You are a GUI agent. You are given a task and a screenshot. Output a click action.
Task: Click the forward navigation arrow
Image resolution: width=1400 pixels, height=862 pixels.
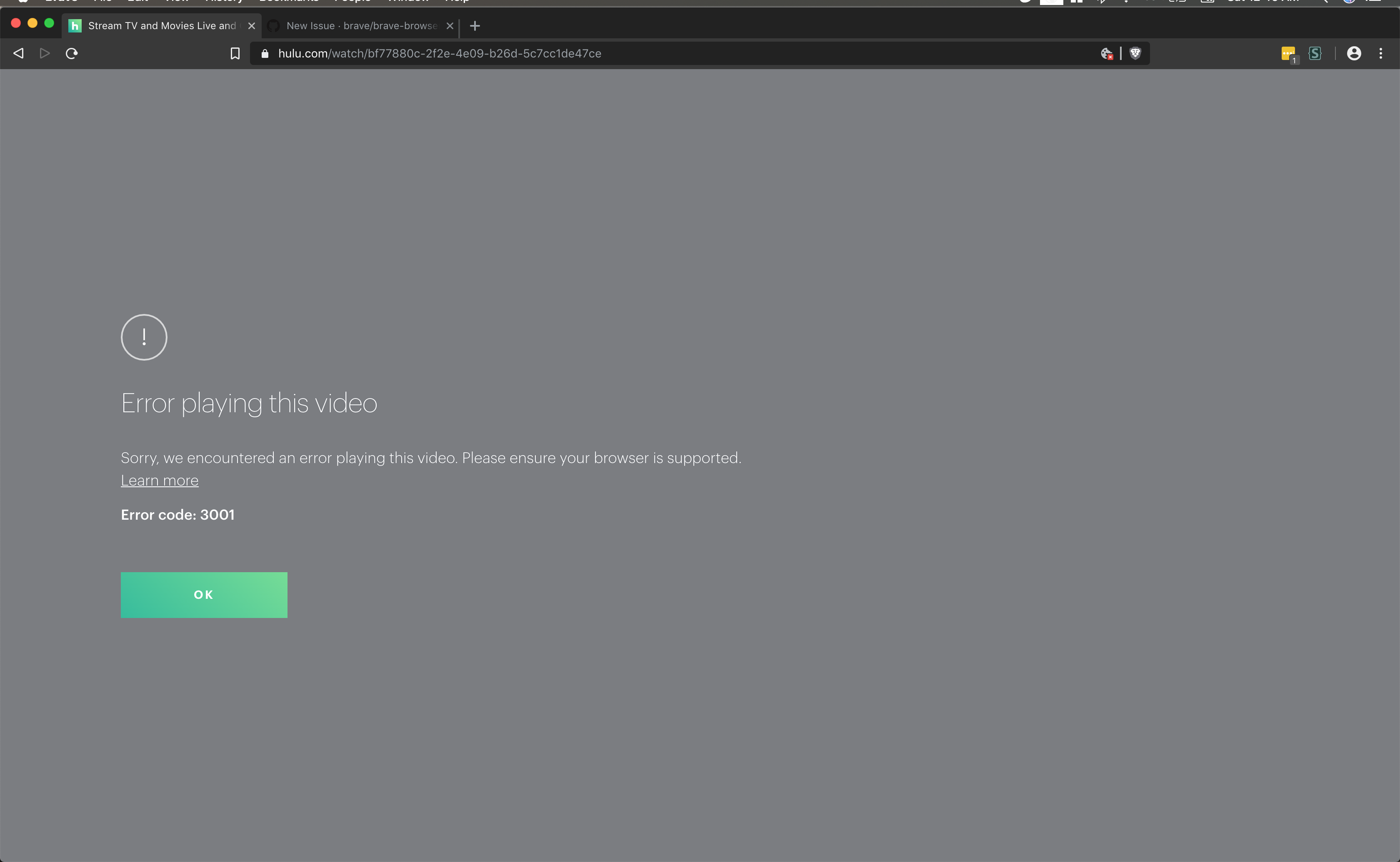(45, 54)
